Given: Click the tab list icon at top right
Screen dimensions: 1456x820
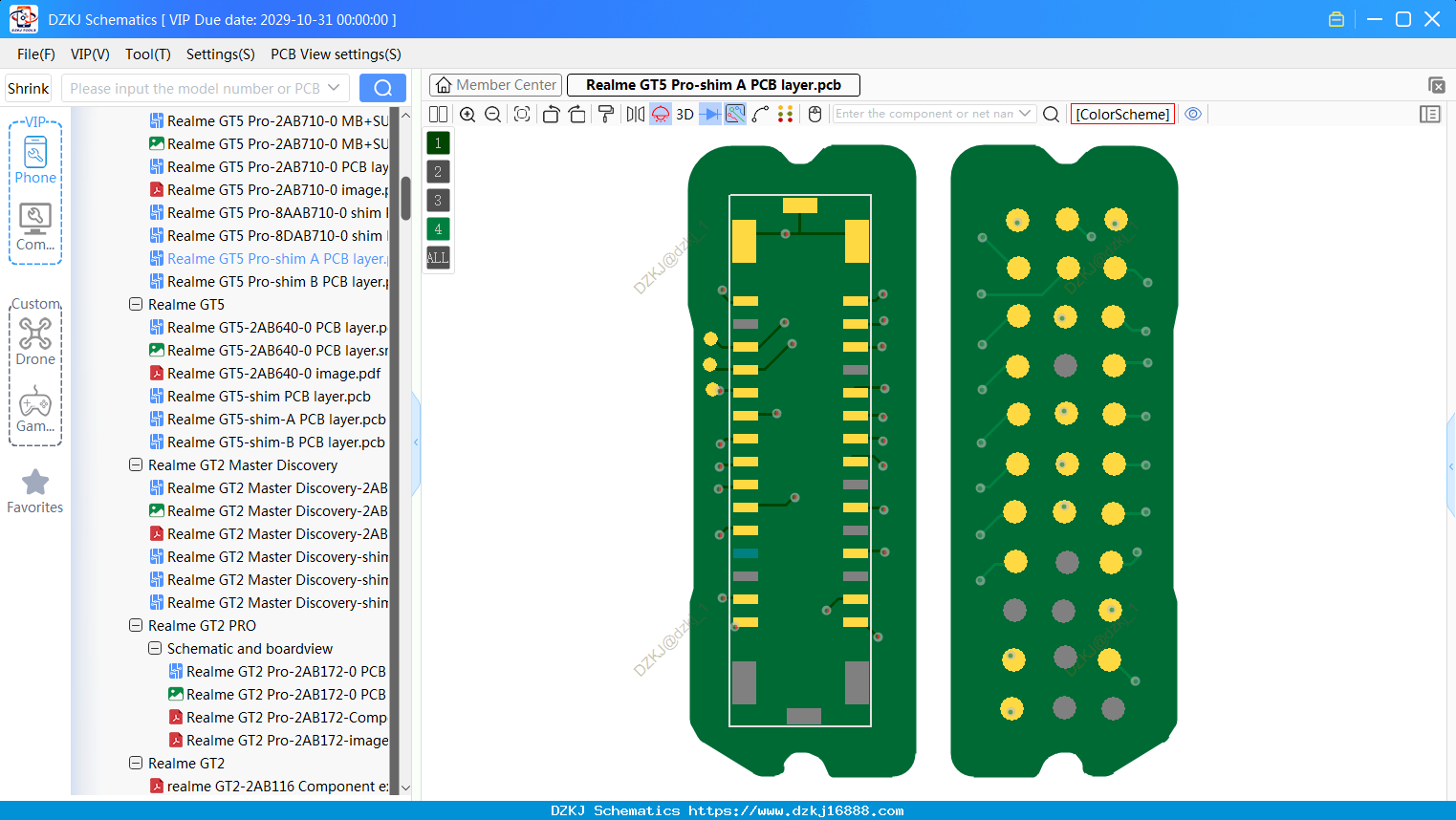Looking at the screenshot, I should coord(1436,85).
